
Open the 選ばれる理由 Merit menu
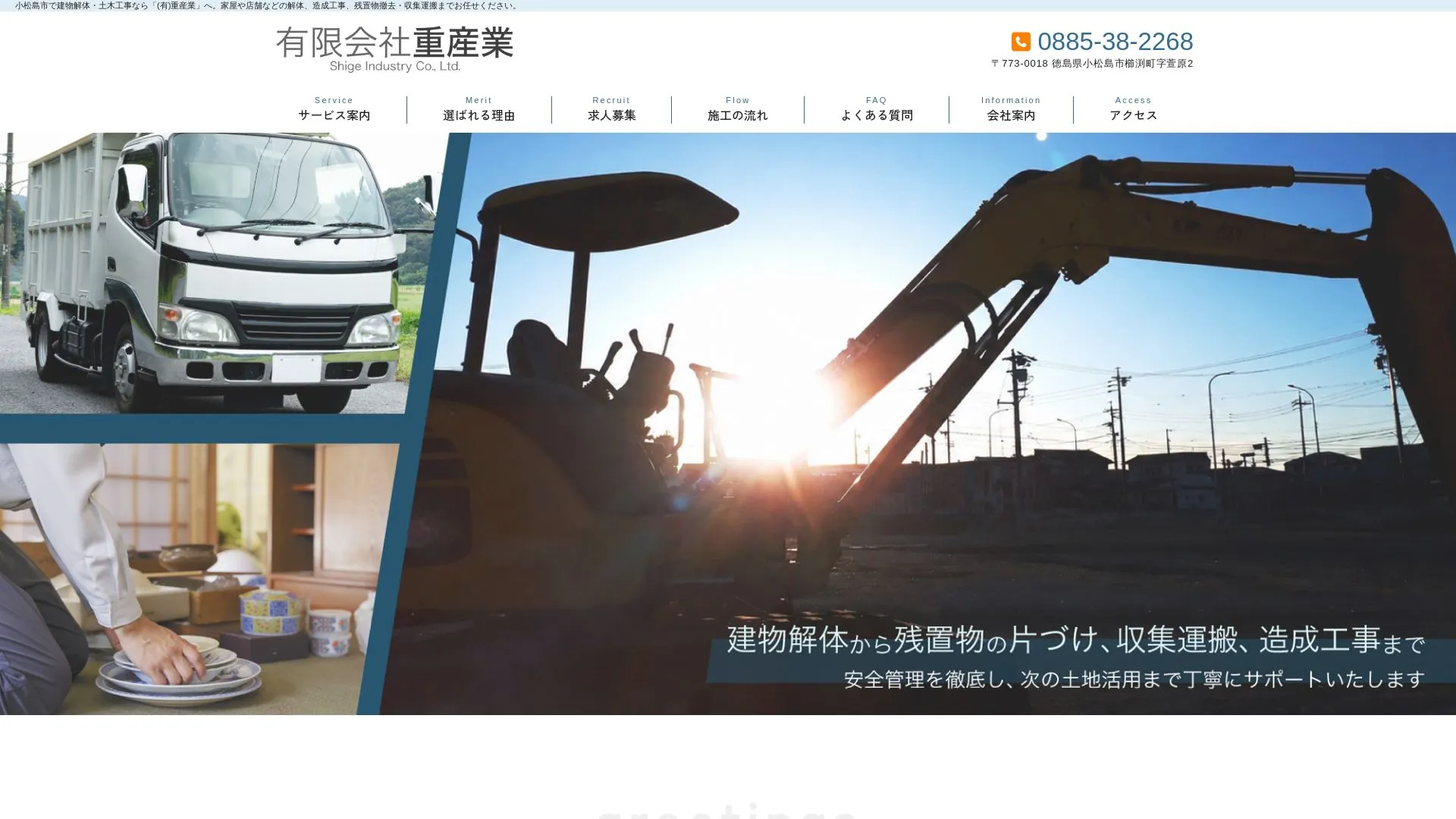[x=479, y=109]
